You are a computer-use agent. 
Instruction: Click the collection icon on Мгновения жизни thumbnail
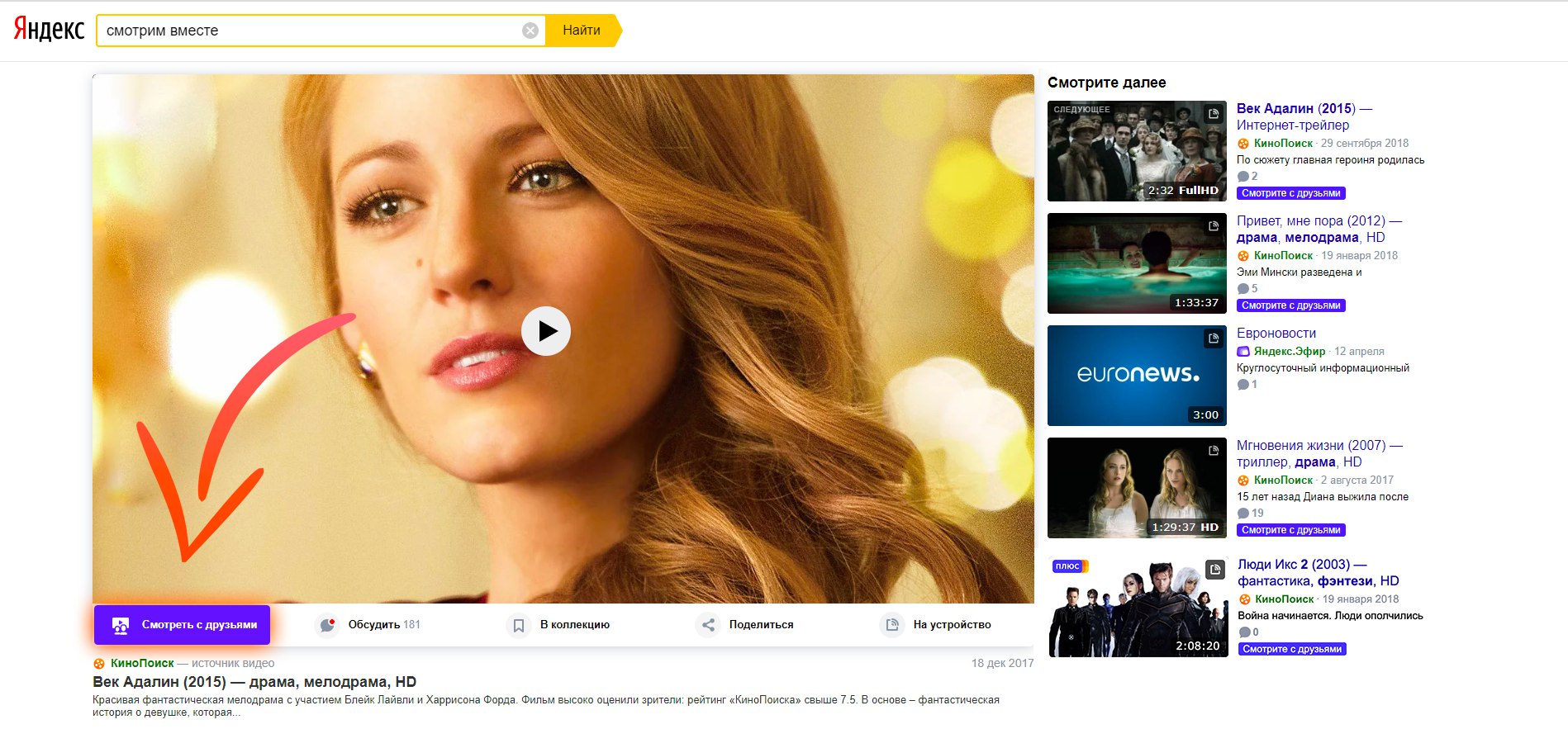1214,451
